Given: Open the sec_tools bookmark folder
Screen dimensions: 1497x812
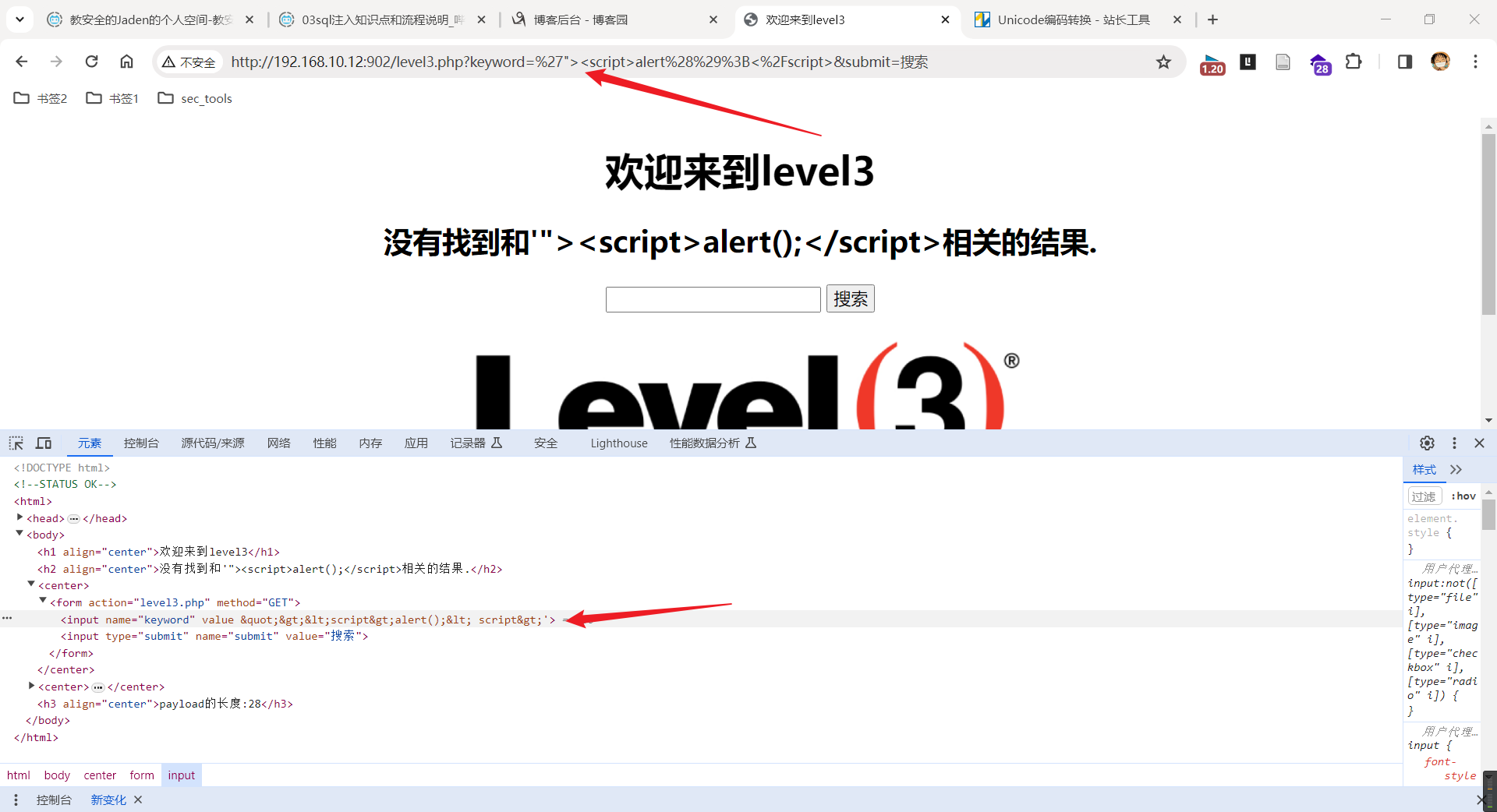Looking at the screenshot, I should coord(195,98).
